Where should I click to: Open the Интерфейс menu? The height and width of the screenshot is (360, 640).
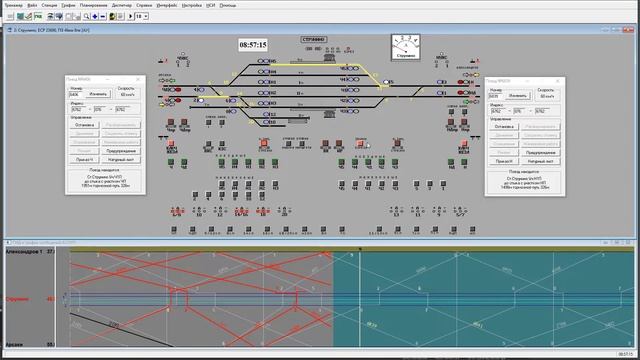[x=167, y=5]
